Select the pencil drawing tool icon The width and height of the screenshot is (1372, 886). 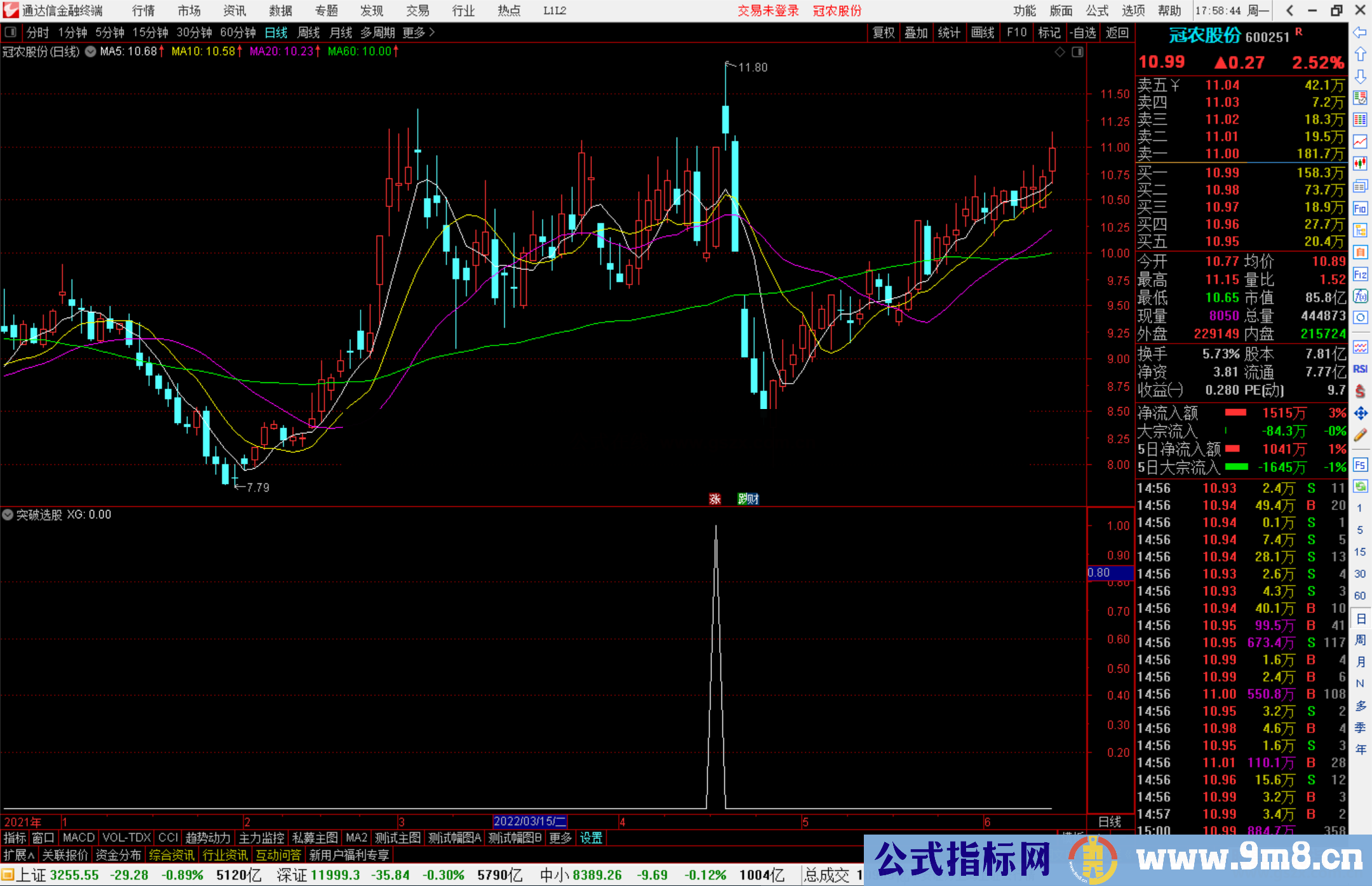[1360, 436]
